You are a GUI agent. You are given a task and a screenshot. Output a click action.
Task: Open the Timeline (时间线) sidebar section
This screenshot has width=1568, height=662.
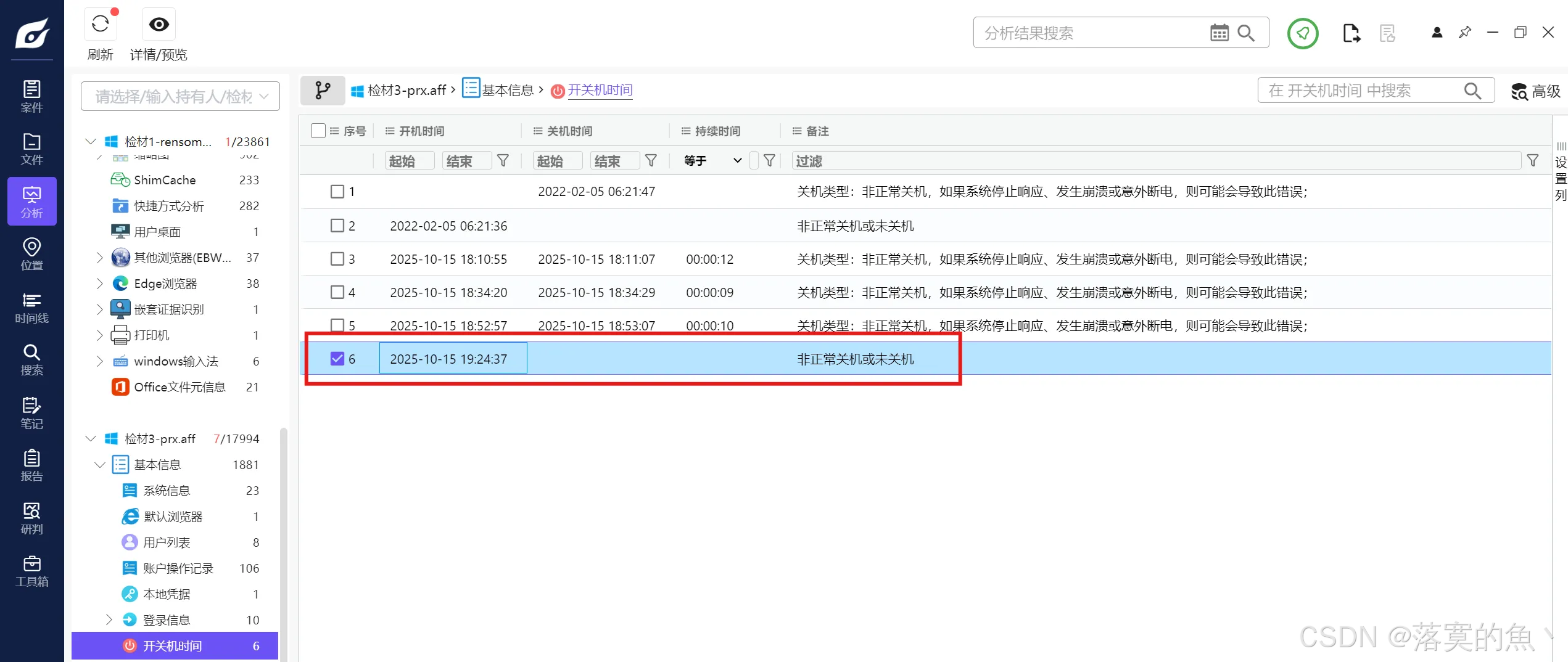(32, 308)
